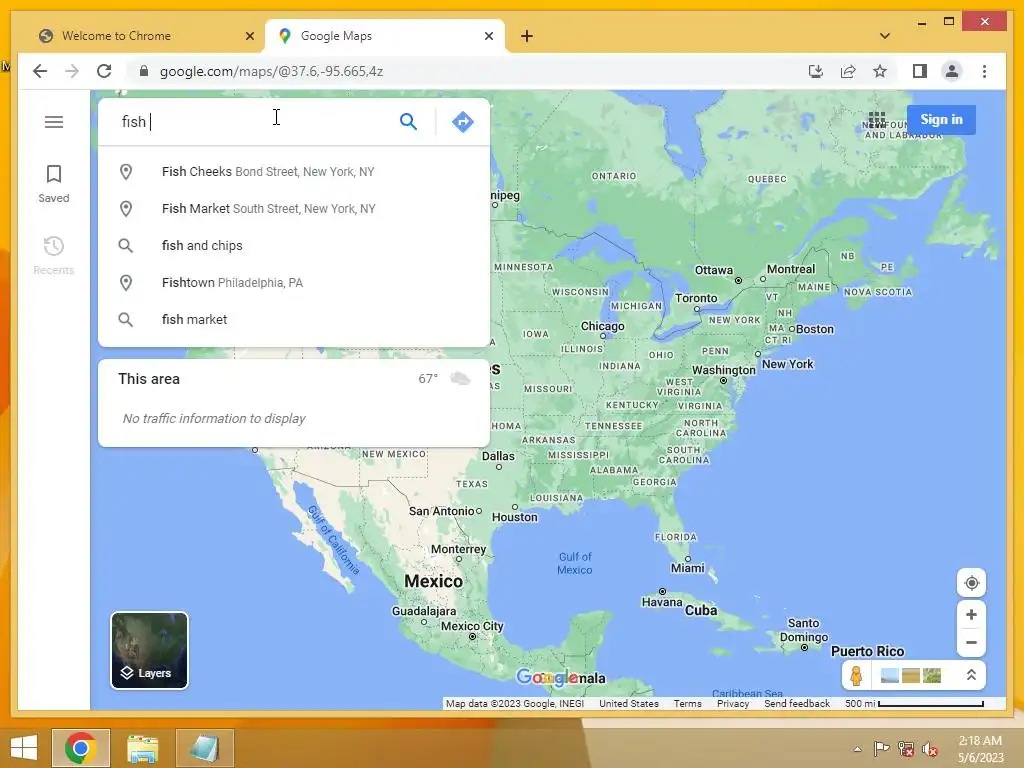The width and height of the screenshot is (1024, 768).
Task: Expand imagery strip with double chevron
Action: (x=971, y=675)
